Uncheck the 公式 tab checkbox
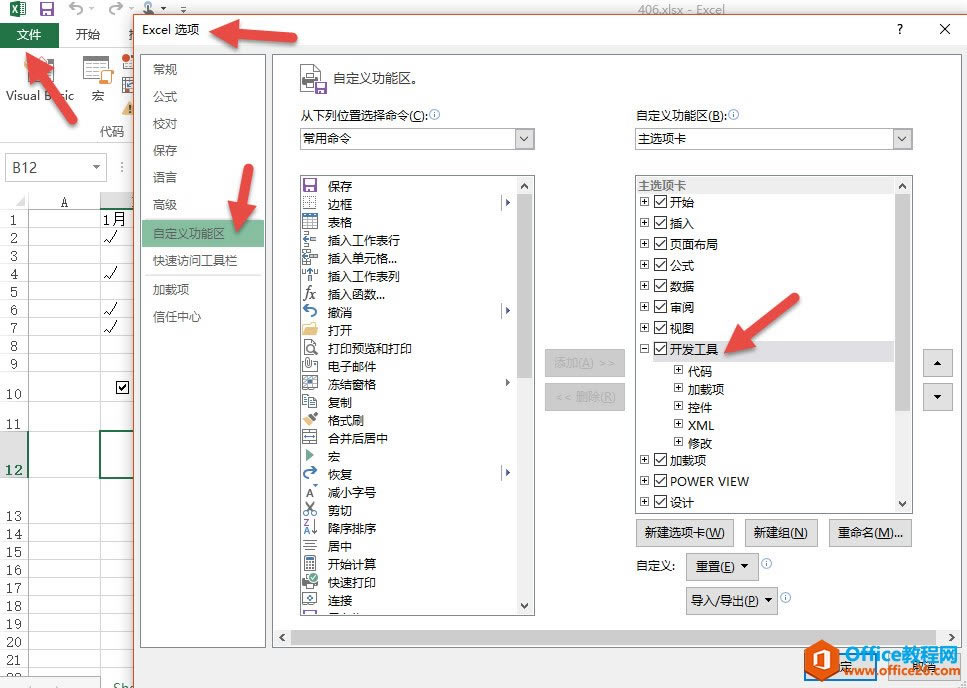The height and width of the screenshot is (688, 967). tap(660, 264)
